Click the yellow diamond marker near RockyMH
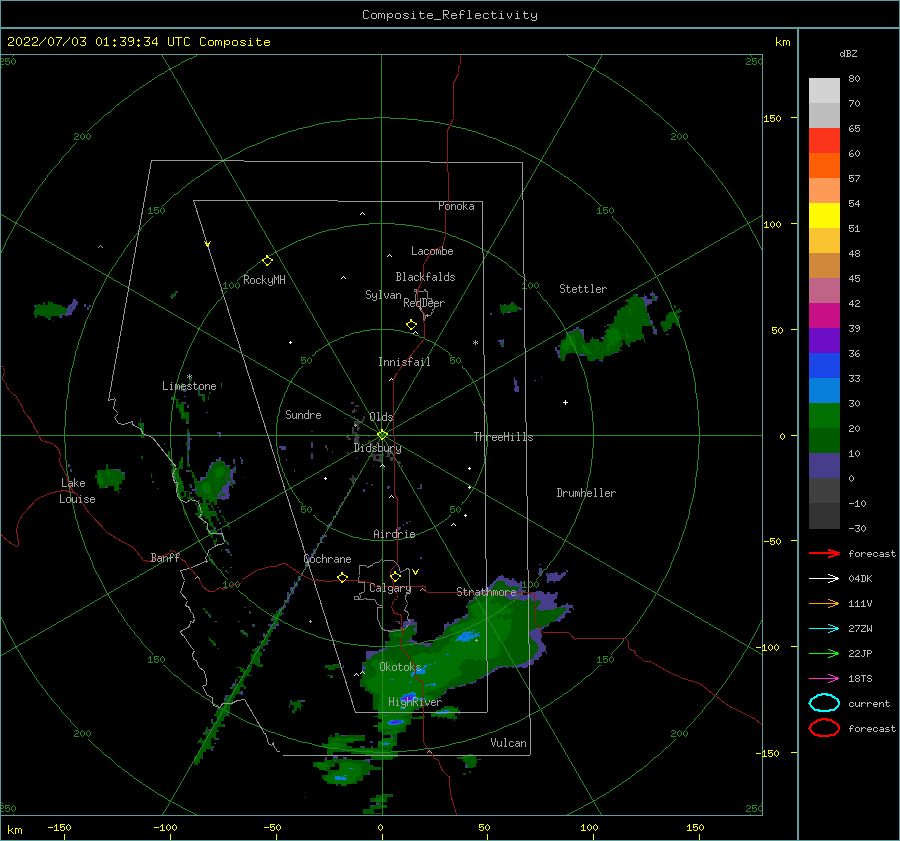Image resolution: width=900 pixels, height=841 pixels. 267,261
